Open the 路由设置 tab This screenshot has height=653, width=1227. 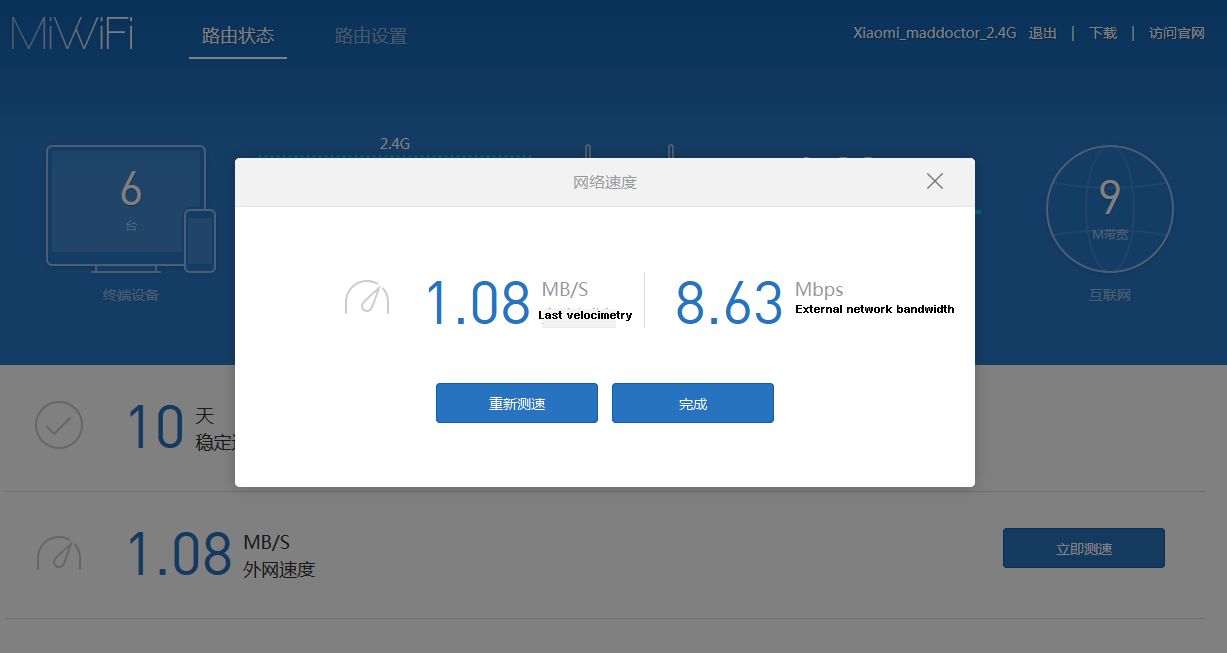371,36
